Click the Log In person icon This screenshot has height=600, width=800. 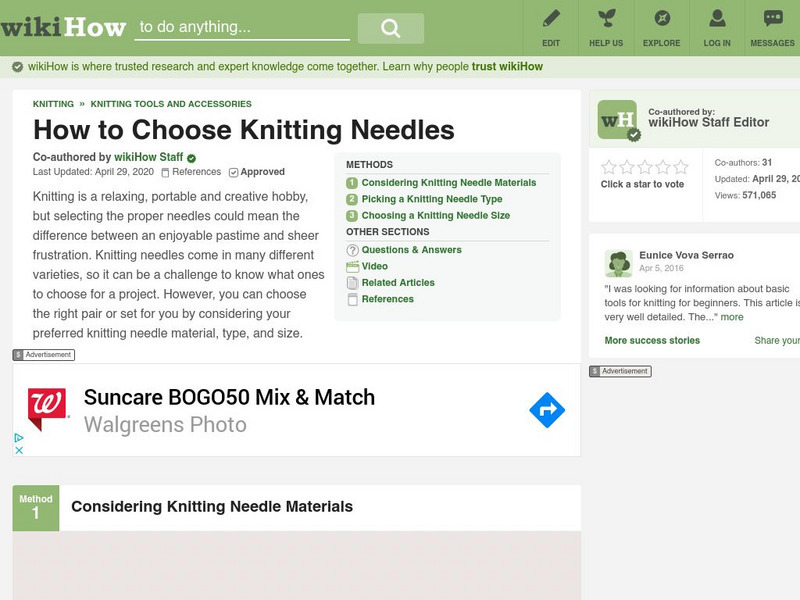(x=717, y=19)
